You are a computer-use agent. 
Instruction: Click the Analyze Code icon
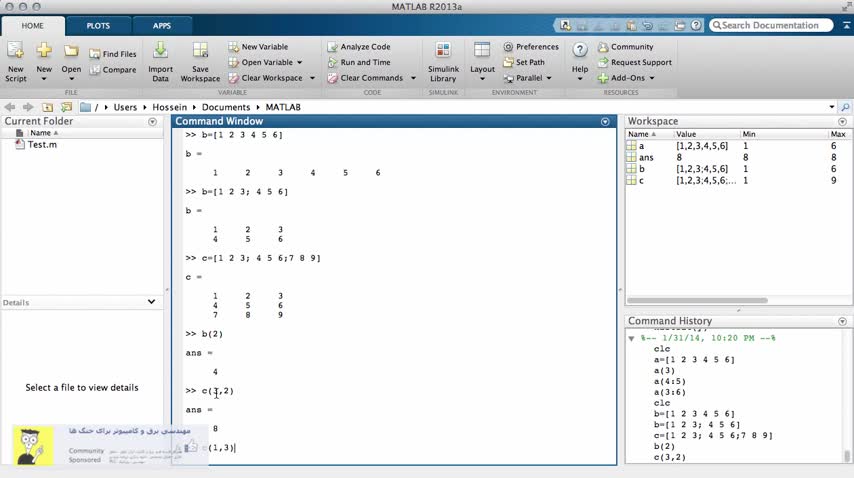point(333,47)
